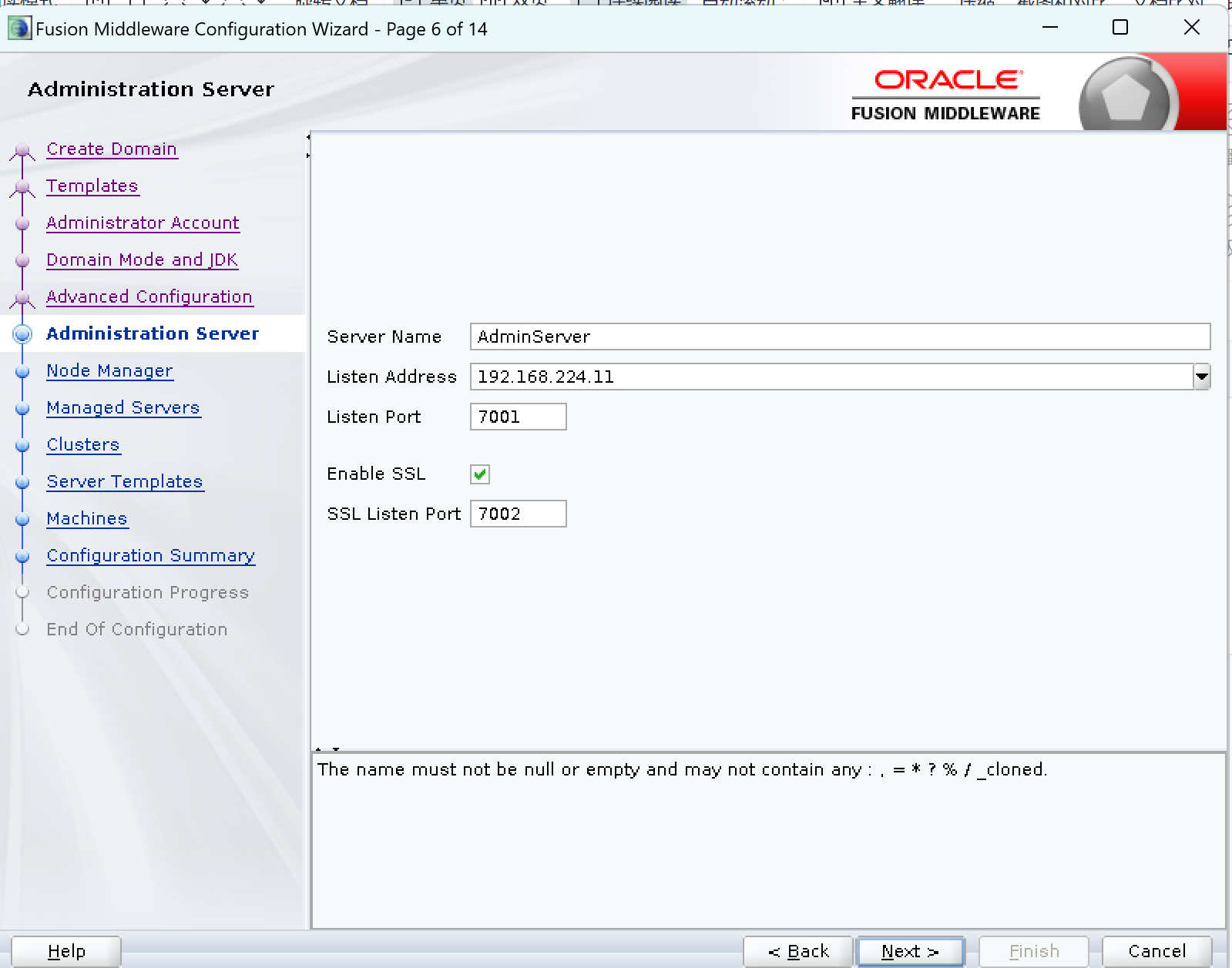The width and height of the screenshot is (1232, 968).
Task: Click the Advanced Configuration step node icon
Action: click(23, 297)
